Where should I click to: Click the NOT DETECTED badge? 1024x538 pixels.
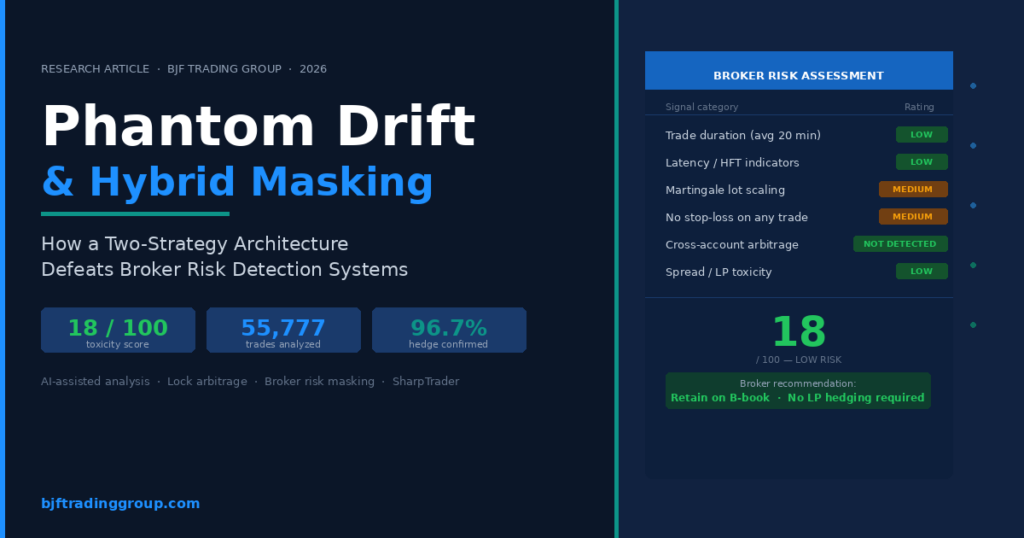[900, 244]
